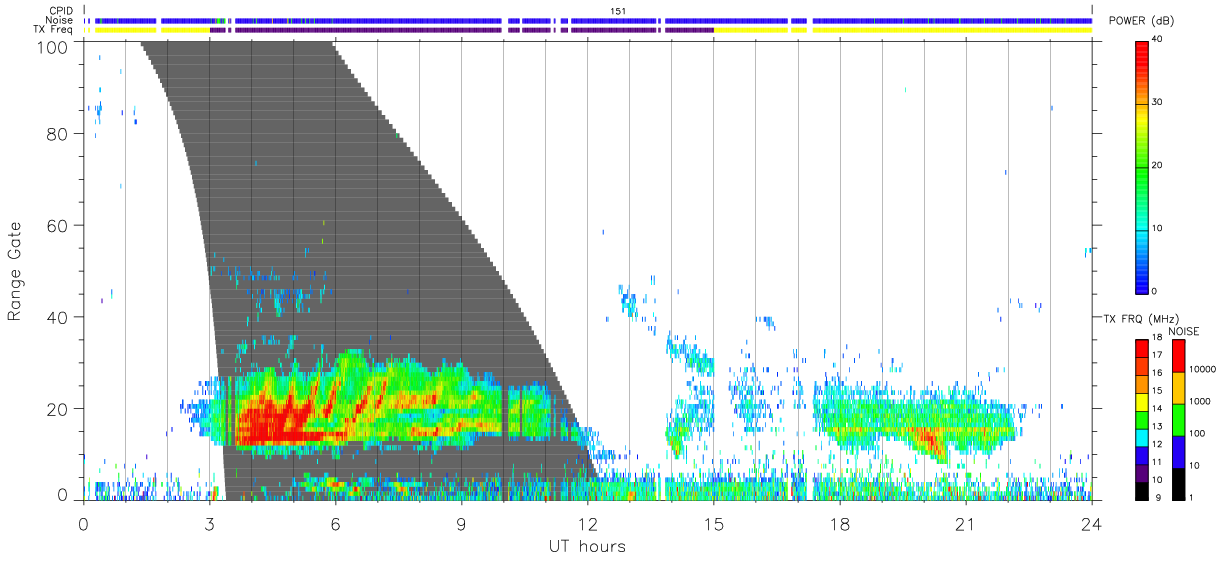1228x567 pixels.
Task: Click the y-axis tick label '20'
Action: (59, 409)
